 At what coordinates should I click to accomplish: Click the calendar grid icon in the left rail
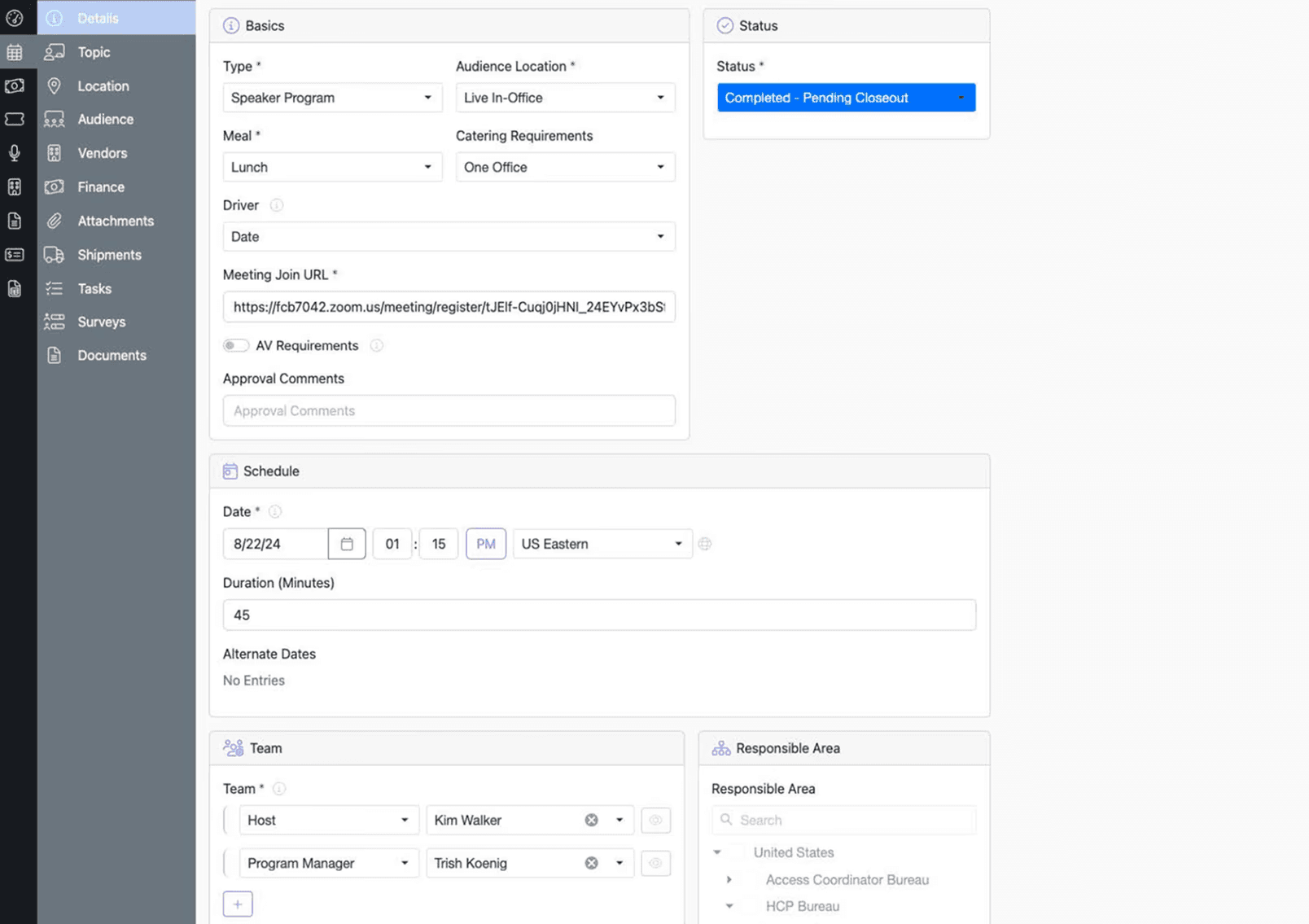[x=15, y=53]
